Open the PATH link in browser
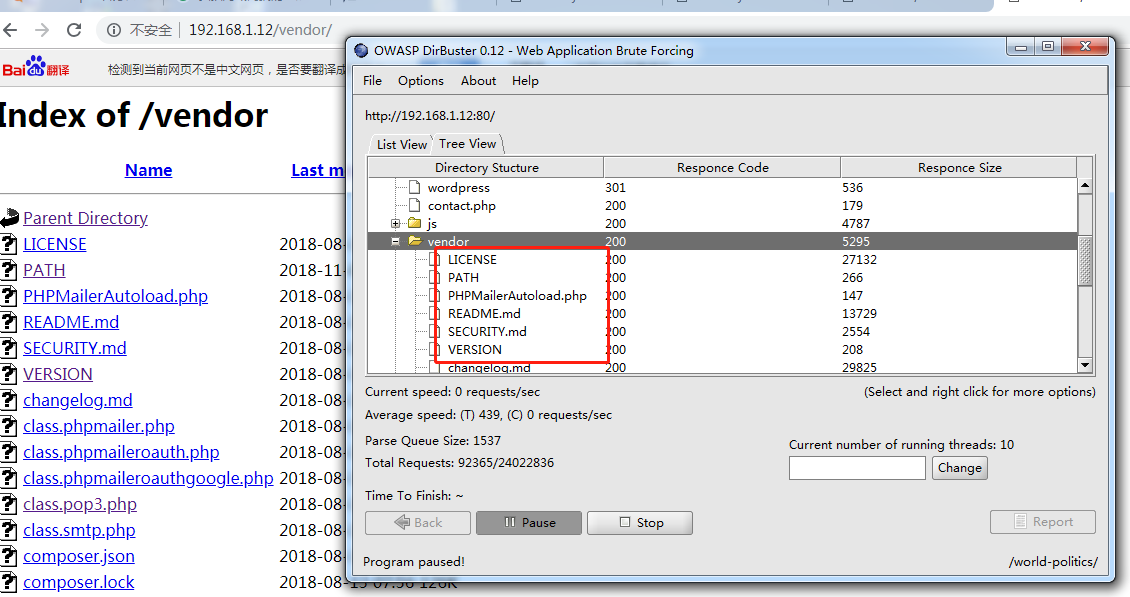 tap(44, 270)
